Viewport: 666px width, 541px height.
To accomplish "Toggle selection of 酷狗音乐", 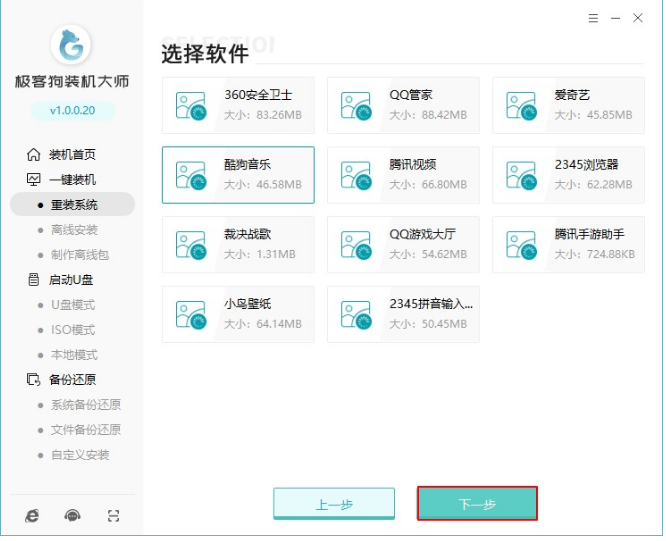I will coord(238,175).
